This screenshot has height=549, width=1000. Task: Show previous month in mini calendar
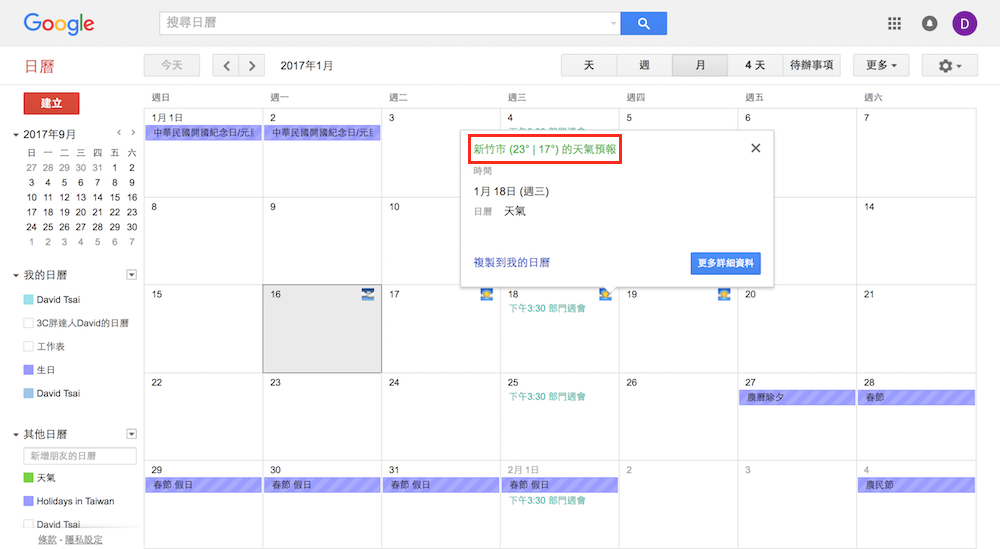(119, 133)
